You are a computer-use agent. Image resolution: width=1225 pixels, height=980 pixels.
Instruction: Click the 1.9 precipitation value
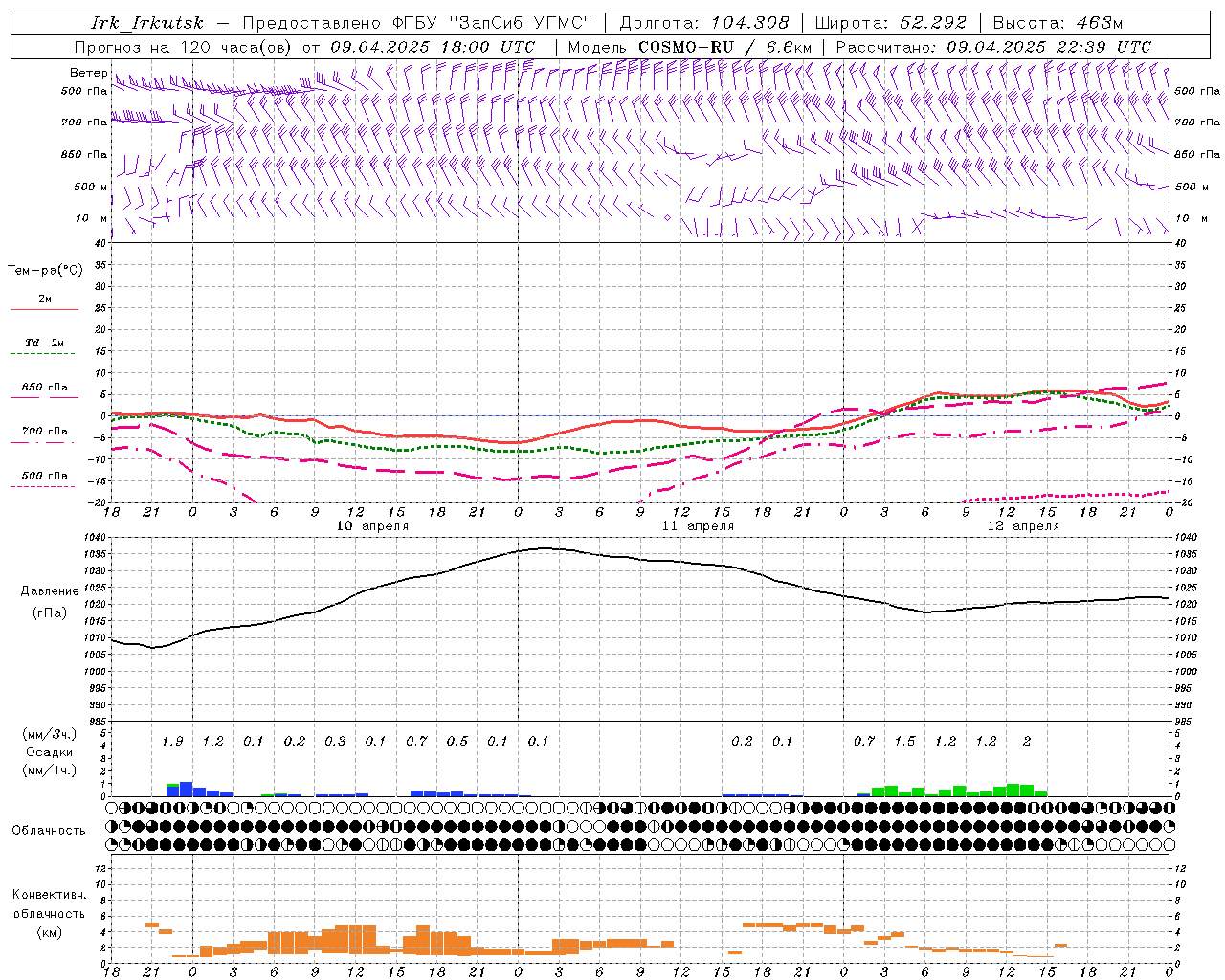click(x=172, y=742)
